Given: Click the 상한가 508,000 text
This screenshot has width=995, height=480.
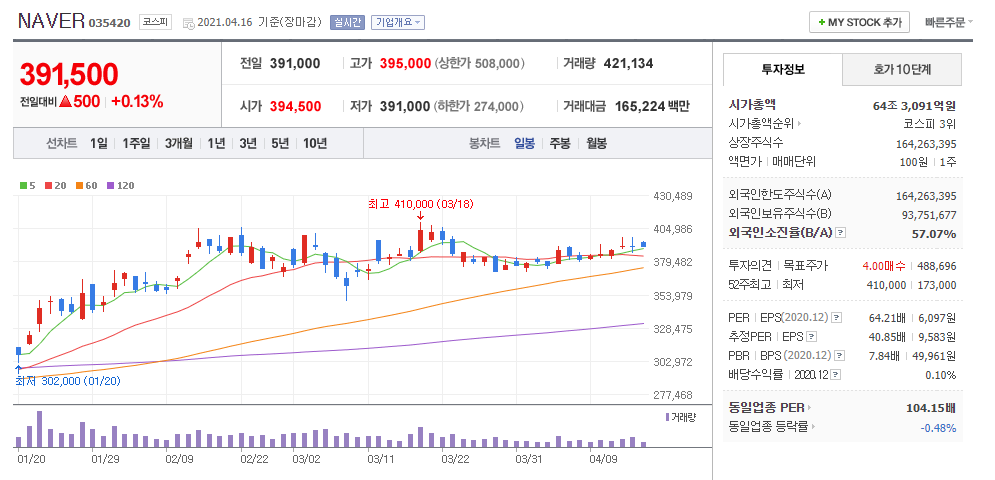Looking at the screenshot, I should click(480, 63).
